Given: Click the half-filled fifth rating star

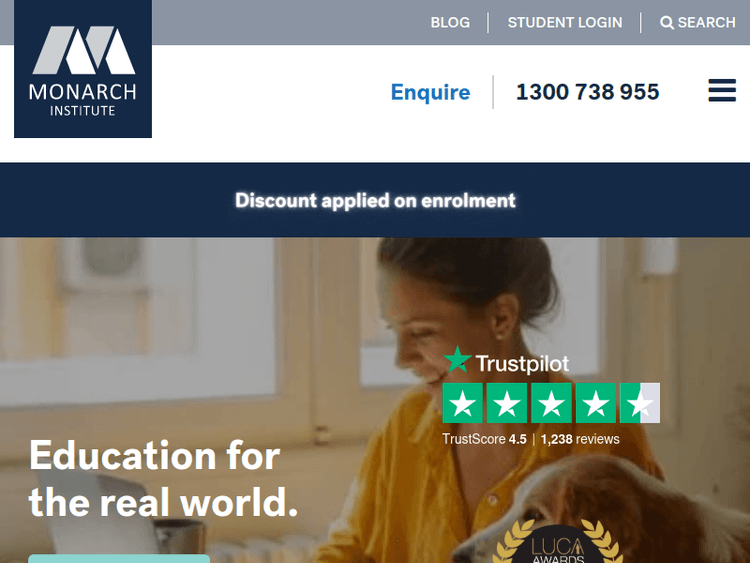Looking at the screenshot, I should 640,403.
